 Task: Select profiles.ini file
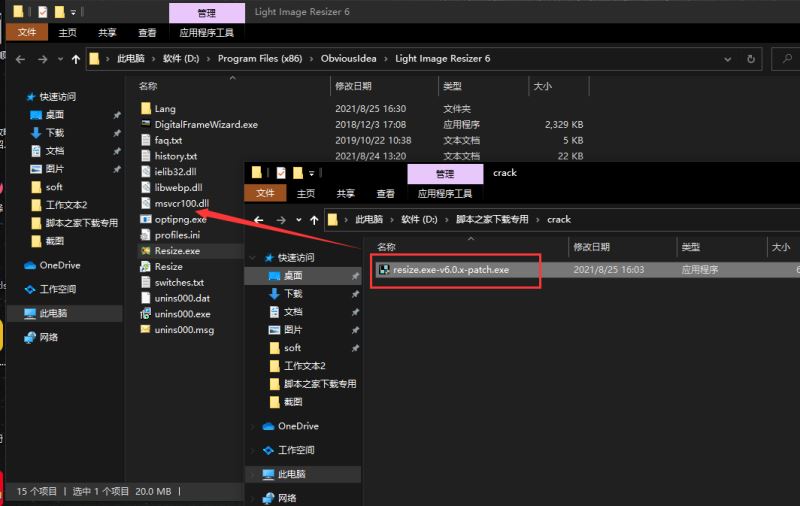tap(170, 235)
